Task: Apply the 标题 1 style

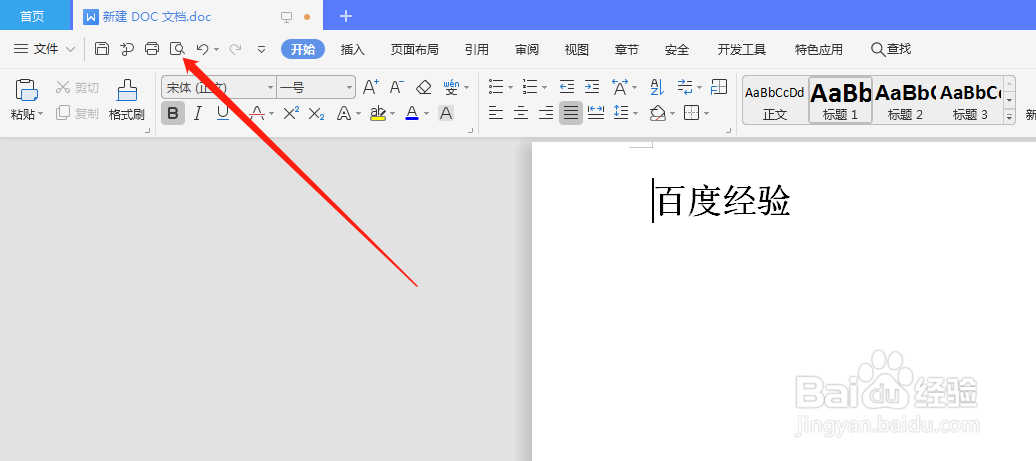Action: (840, 100)
